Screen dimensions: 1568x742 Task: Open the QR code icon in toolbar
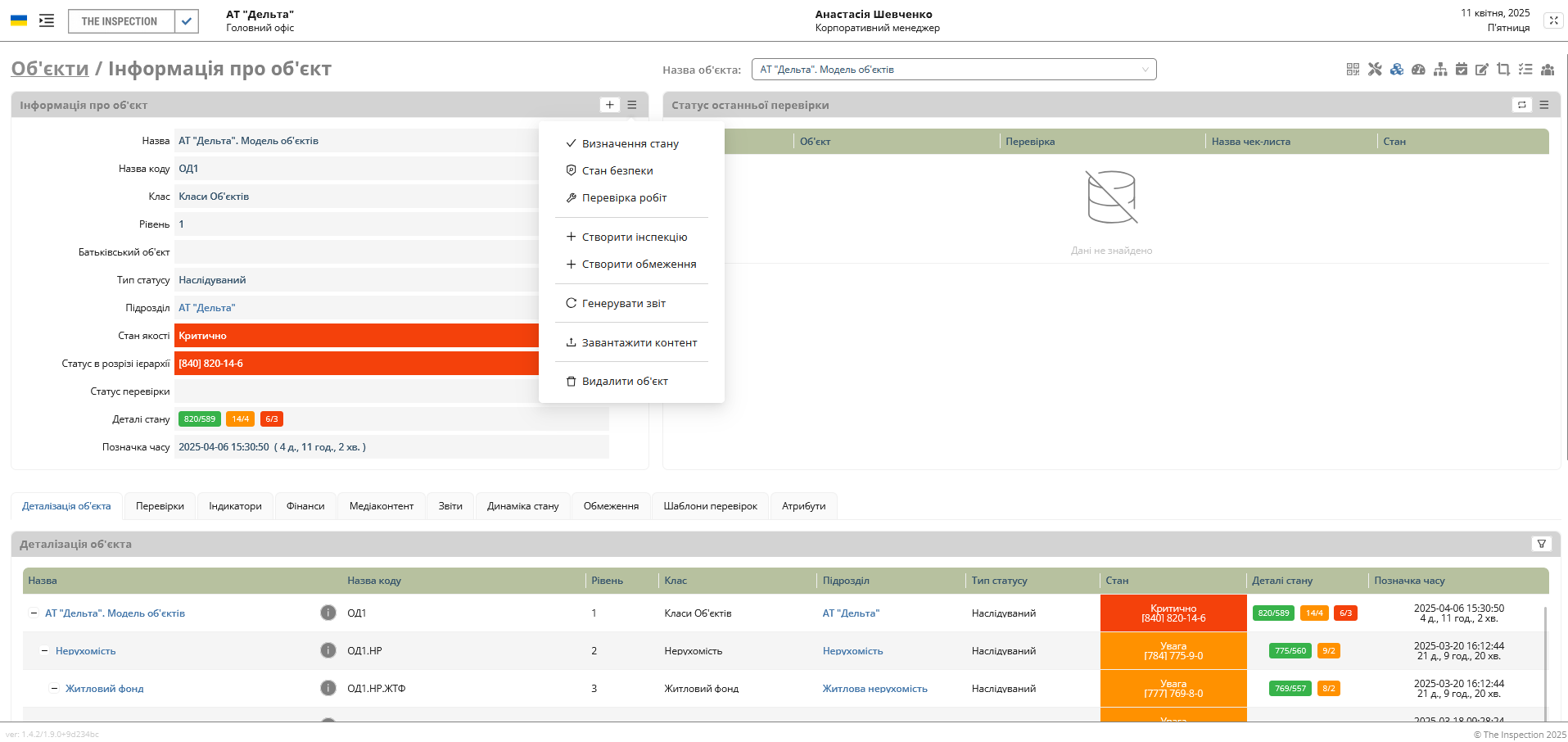[1353, 70]
